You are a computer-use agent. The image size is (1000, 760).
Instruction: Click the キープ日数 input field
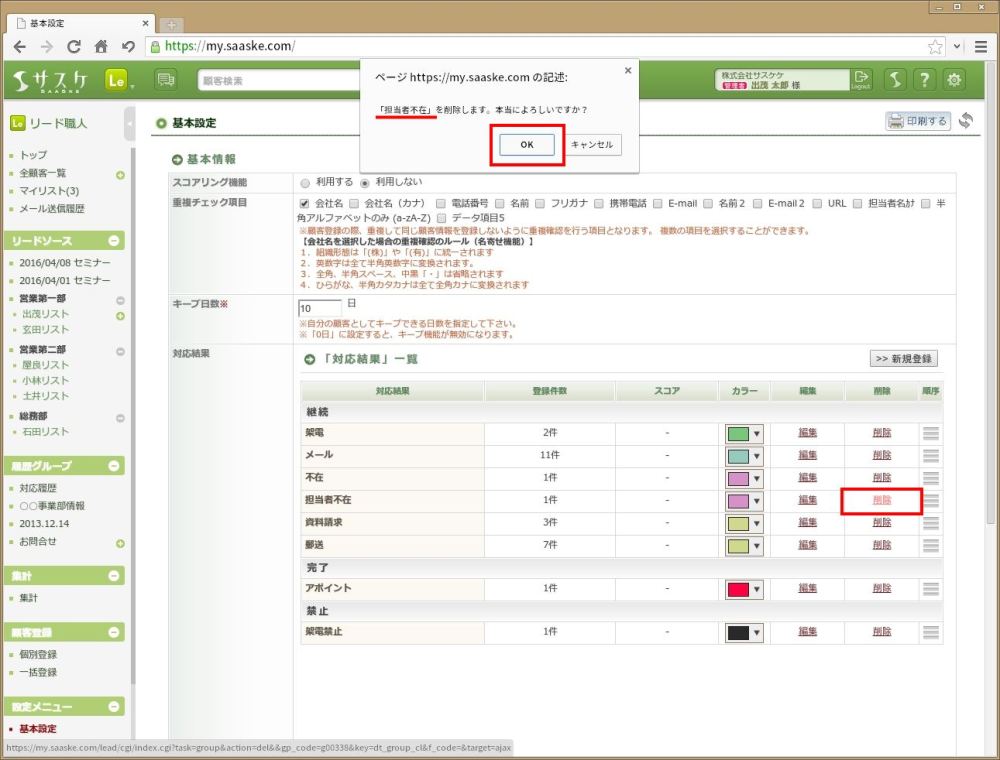[x=319, y=308]
